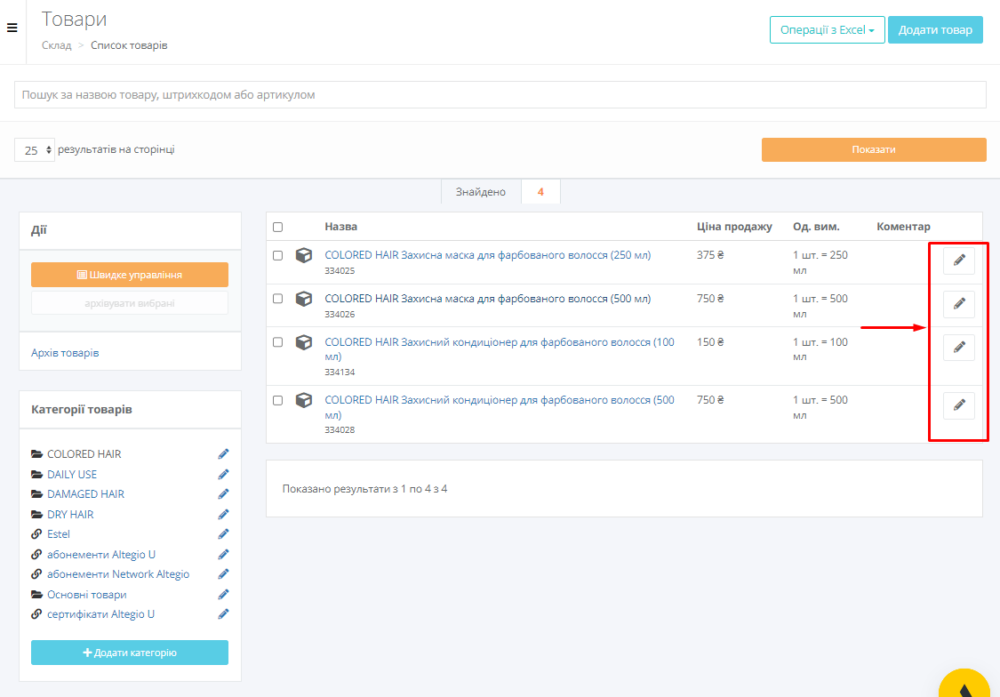
Task: Click the Estel link chain icon
Action: point(36,534)
